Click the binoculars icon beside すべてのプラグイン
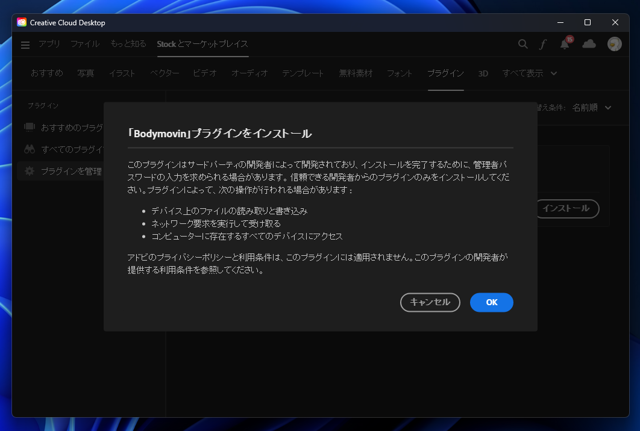The height and width of the screenshot is (431, 640). pyautogui.click(x=29, y=149)
